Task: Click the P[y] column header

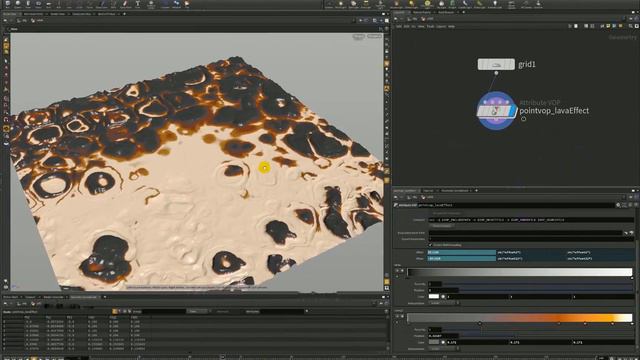Action: 48,317
